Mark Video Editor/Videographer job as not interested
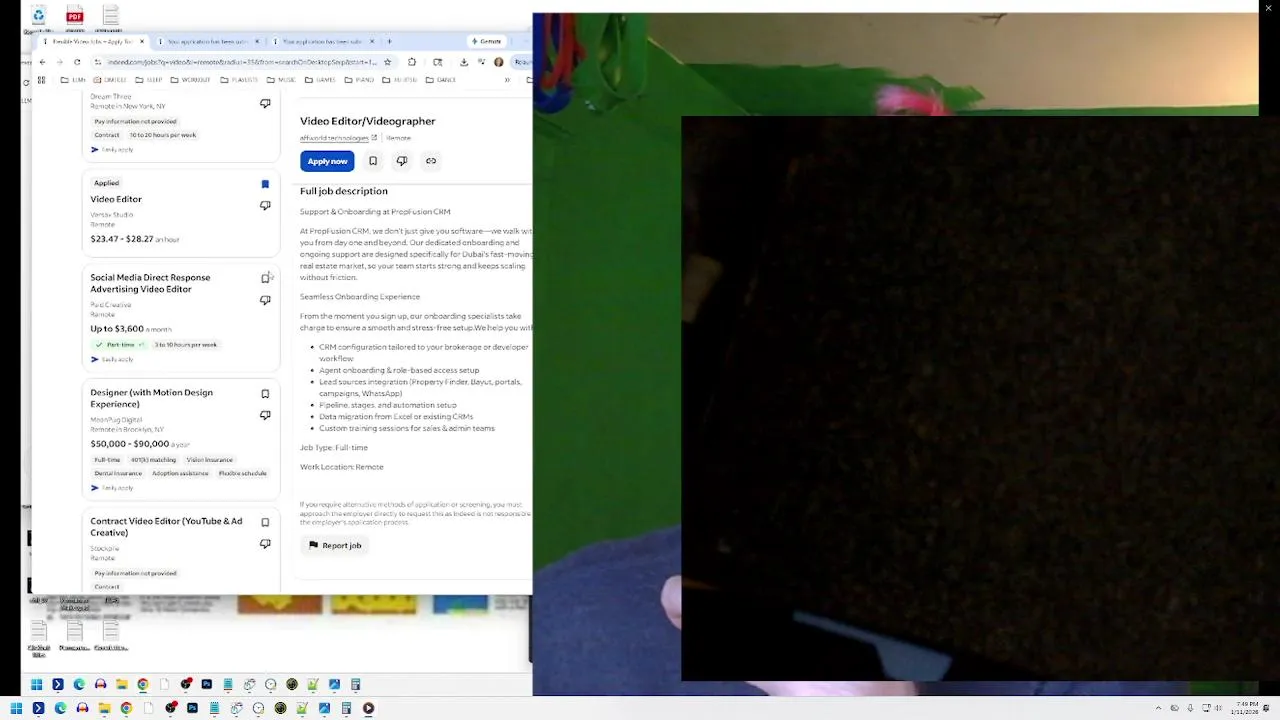Viewport: 1280px width, 720px height. pyautogui.click(x=402, y=161)
